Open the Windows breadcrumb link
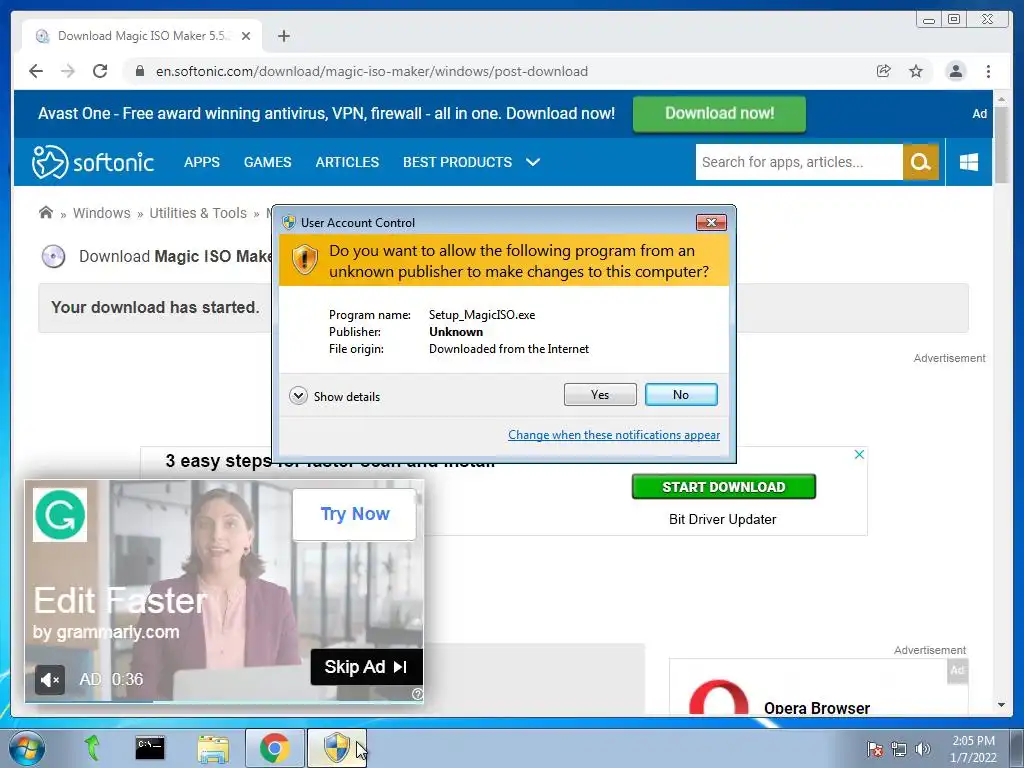 (x=101, y=213)
